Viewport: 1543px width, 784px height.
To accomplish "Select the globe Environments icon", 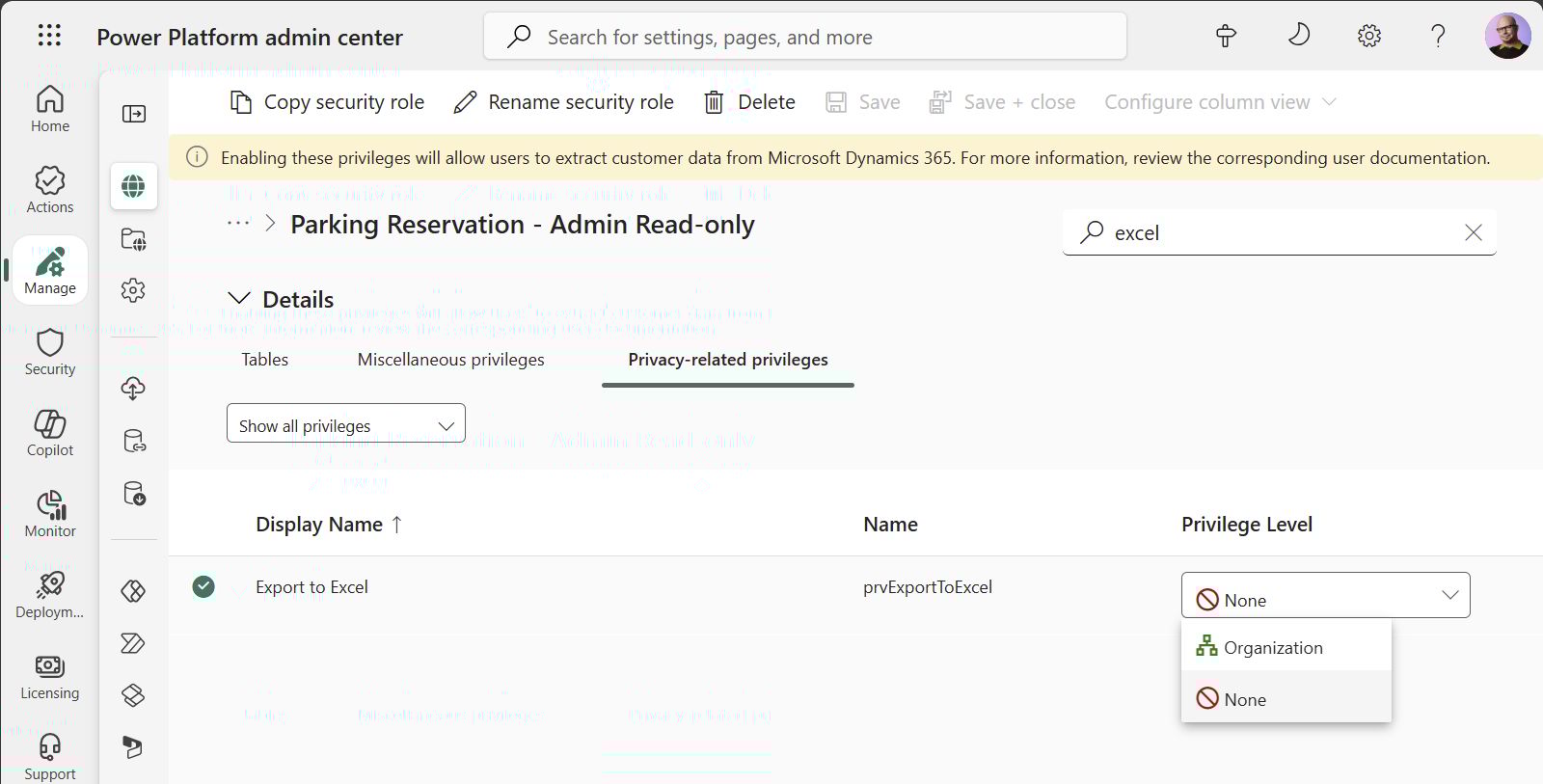I will (134, 186).
